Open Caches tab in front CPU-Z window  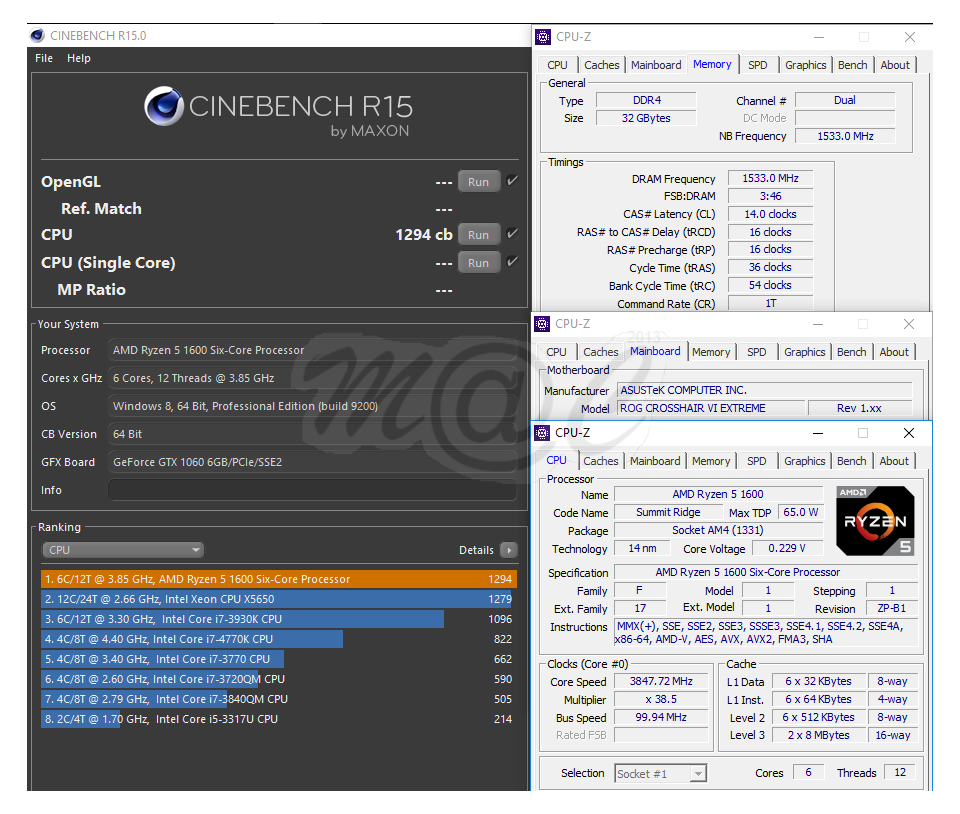click(x=601, y=461)
